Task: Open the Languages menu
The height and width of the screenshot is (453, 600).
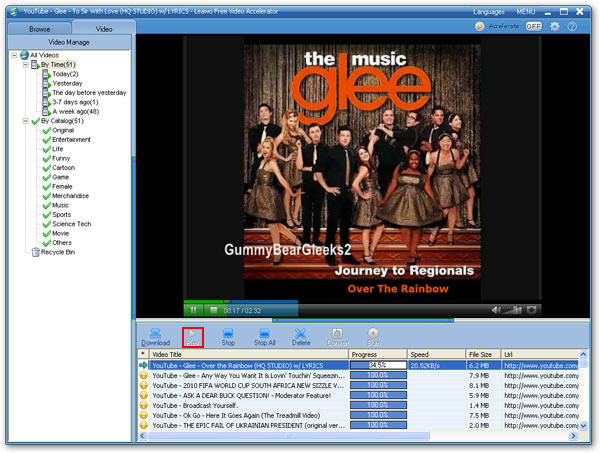Action: (x=489, y=12)
